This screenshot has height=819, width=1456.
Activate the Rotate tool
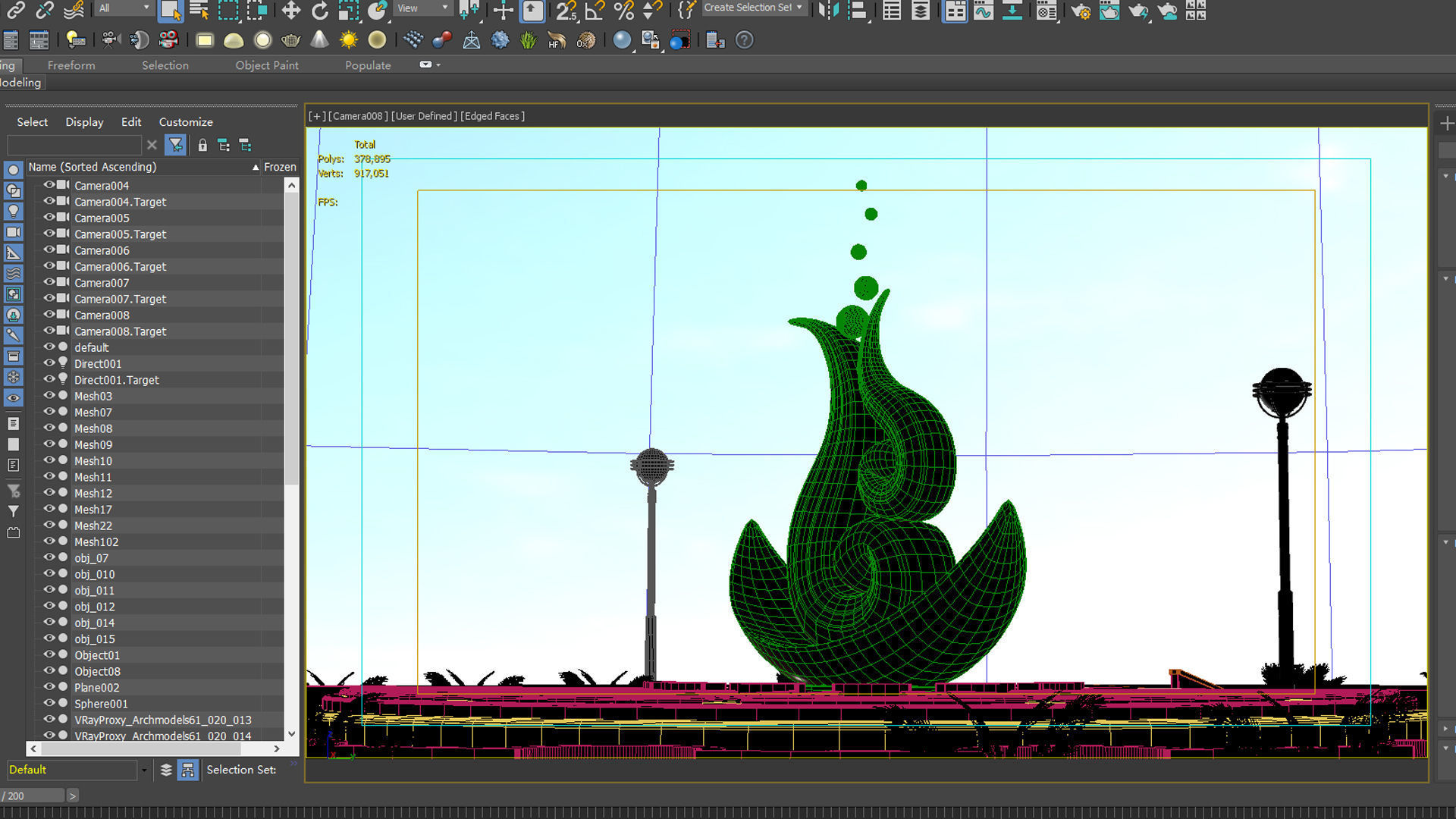pos(320,11)
